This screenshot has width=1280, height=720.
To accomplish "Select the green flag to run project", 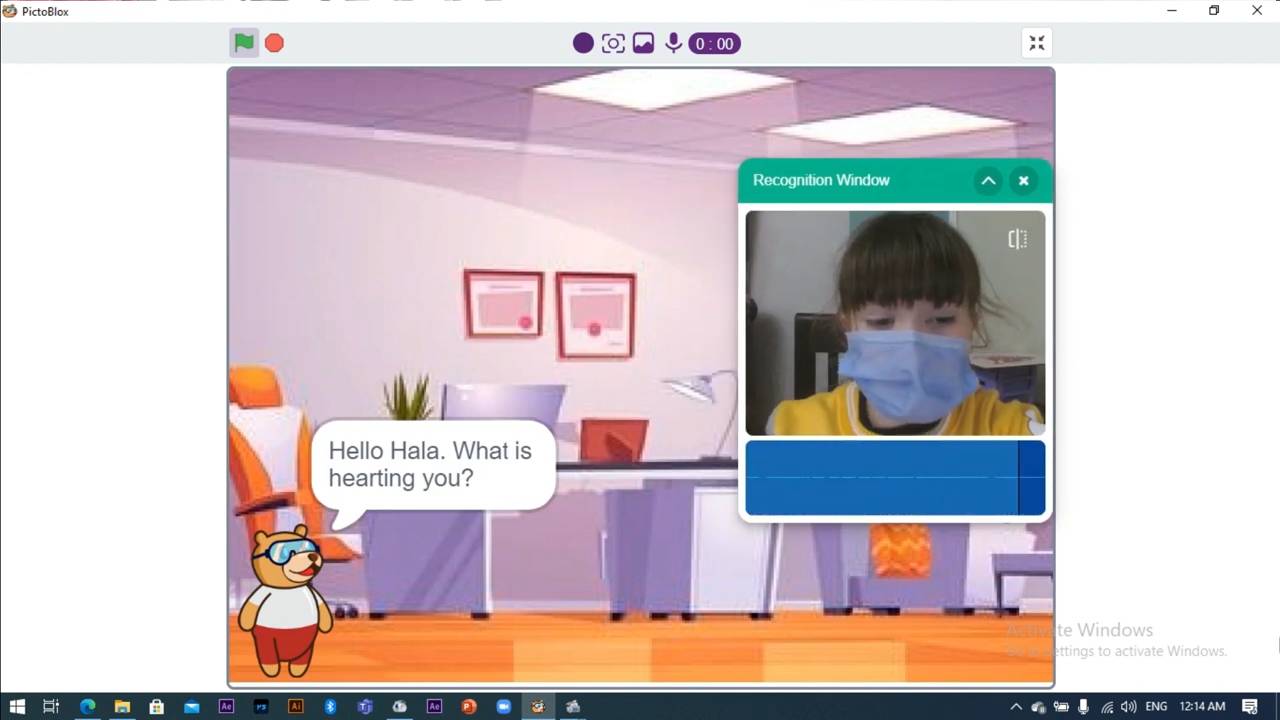I will click(244, 43).
